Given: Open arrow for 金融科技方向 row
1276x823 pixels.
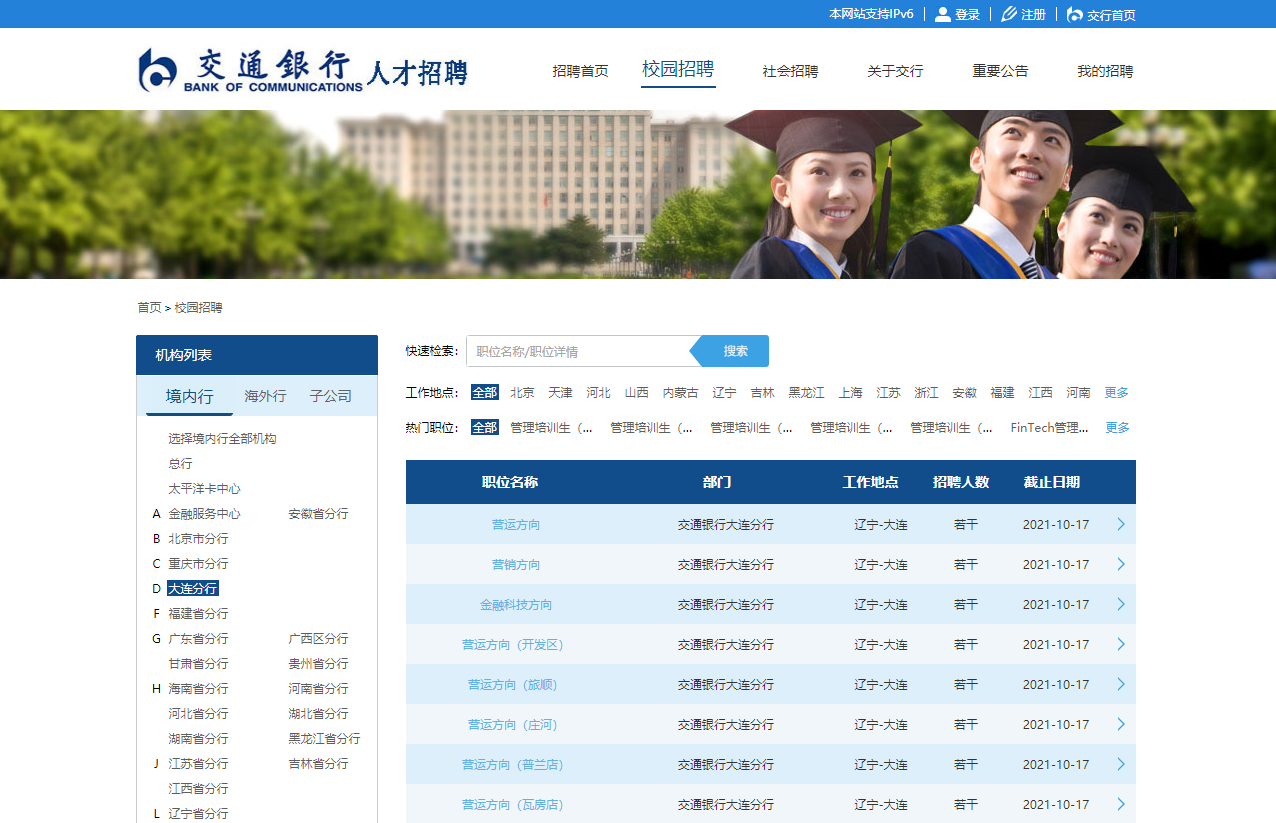Looking at the screenshot, I should [1121, 604].
